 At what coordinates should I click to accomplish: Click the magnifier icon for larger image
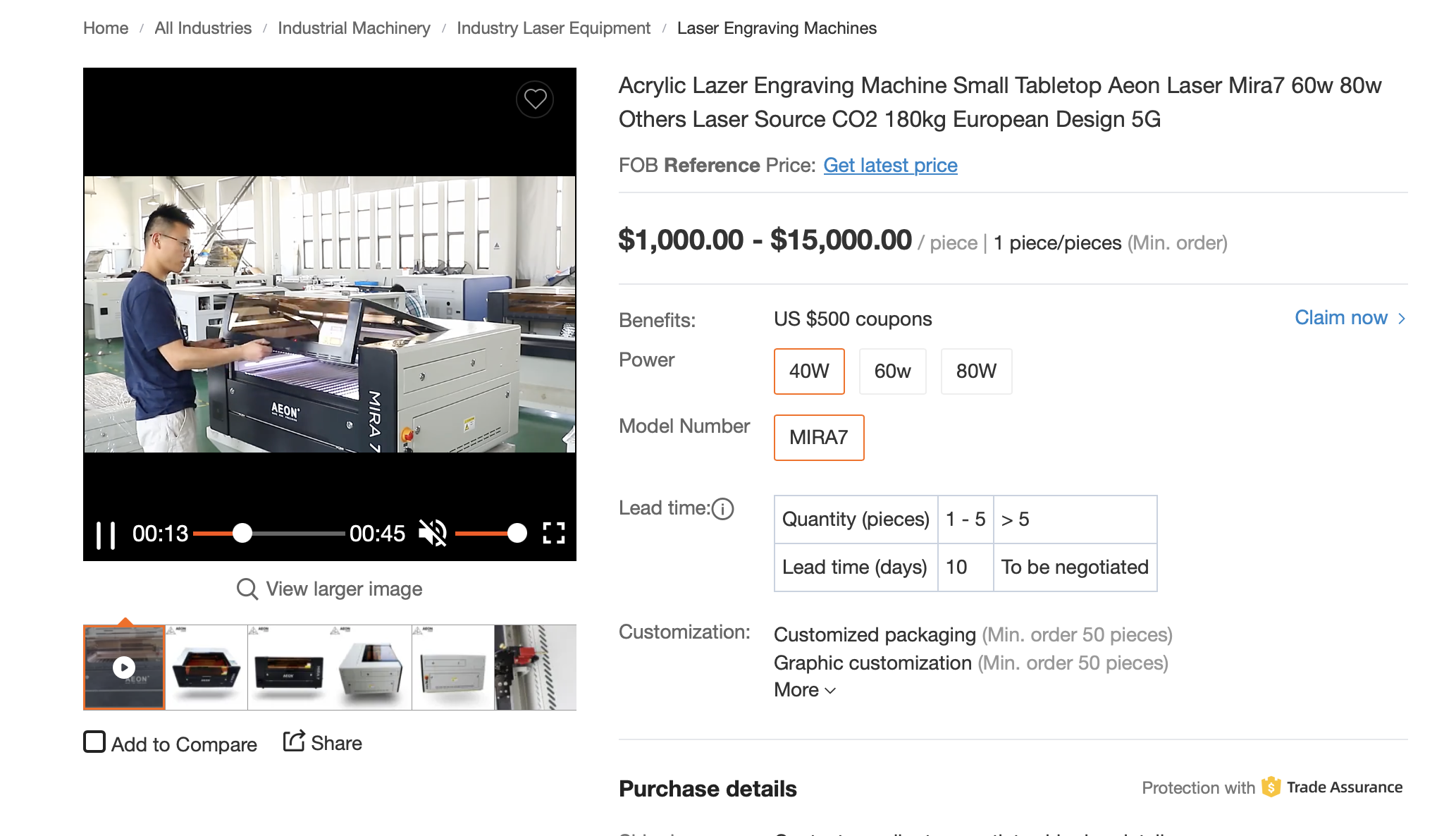[x=247, y=589]
